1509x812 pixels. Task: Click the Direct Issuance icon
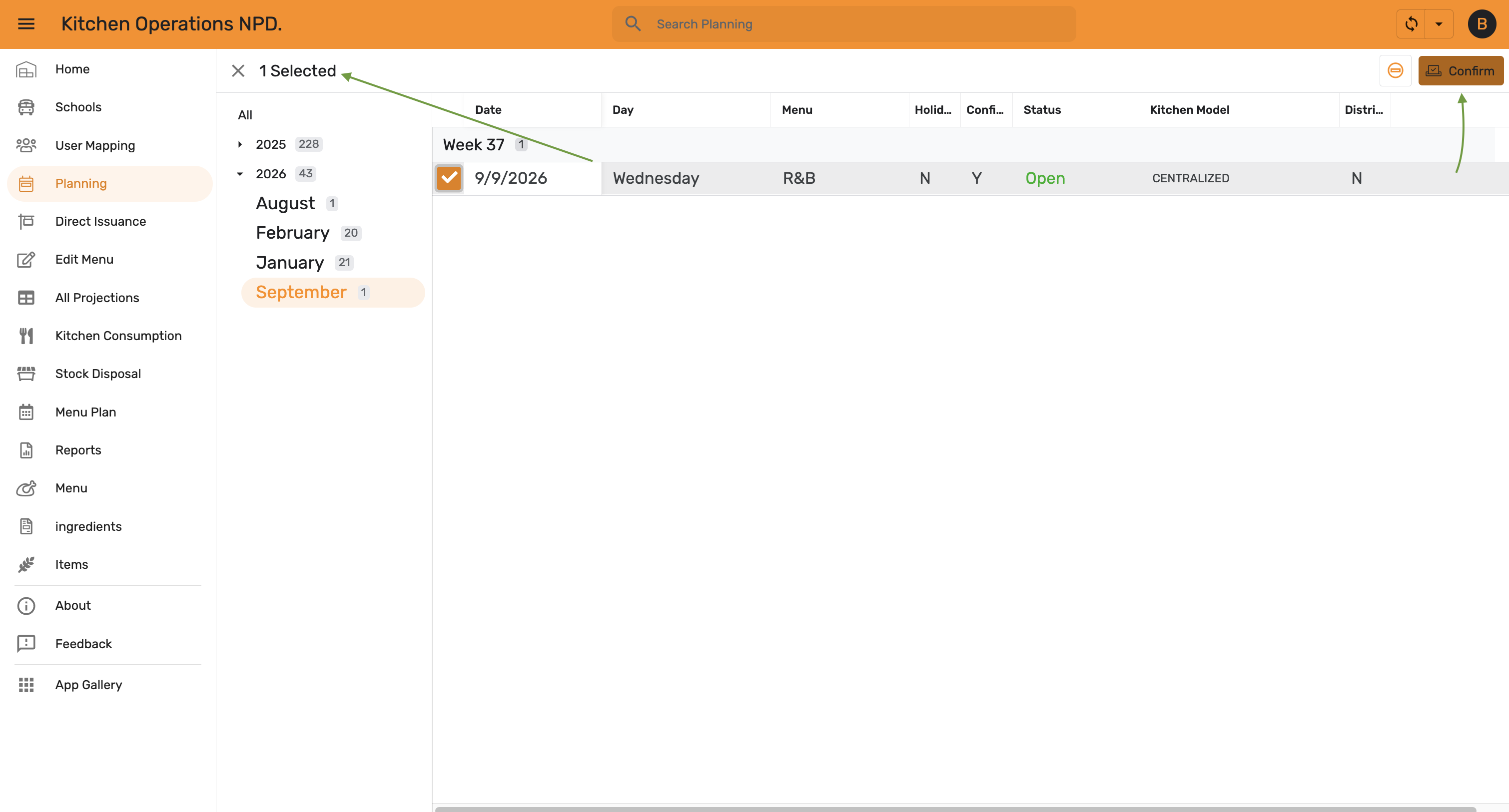pyautogui.click(x=26, y=221)
